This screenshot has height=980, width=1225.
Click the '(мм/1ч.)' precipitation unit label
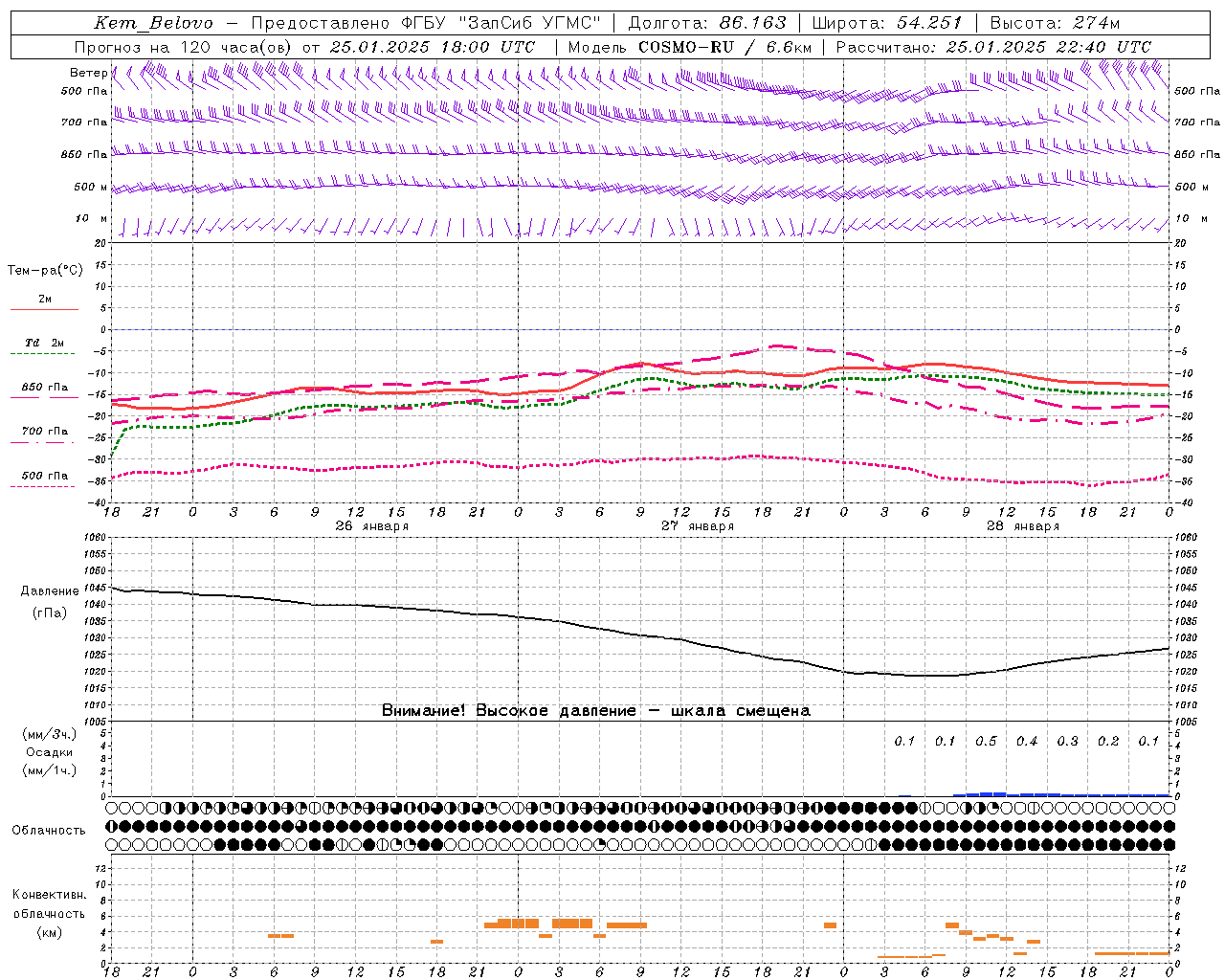[49, 770]
